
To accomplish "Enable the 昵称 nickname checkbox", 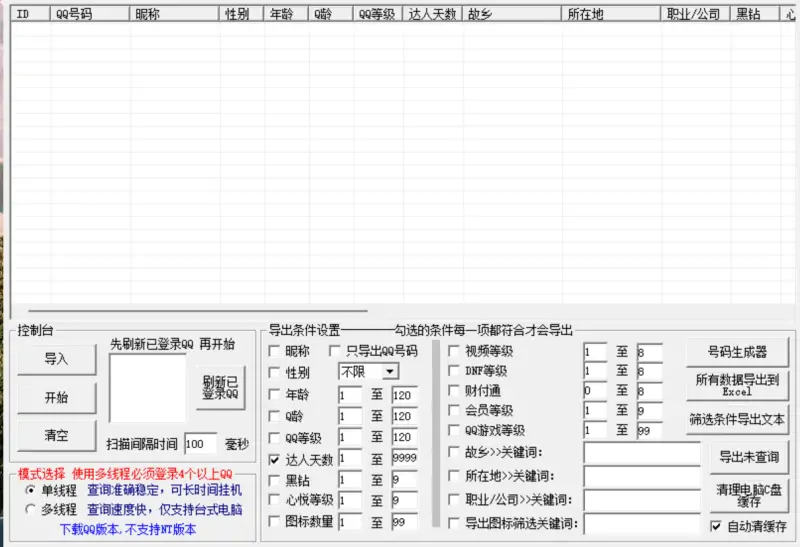I will [x=274, y=351].
